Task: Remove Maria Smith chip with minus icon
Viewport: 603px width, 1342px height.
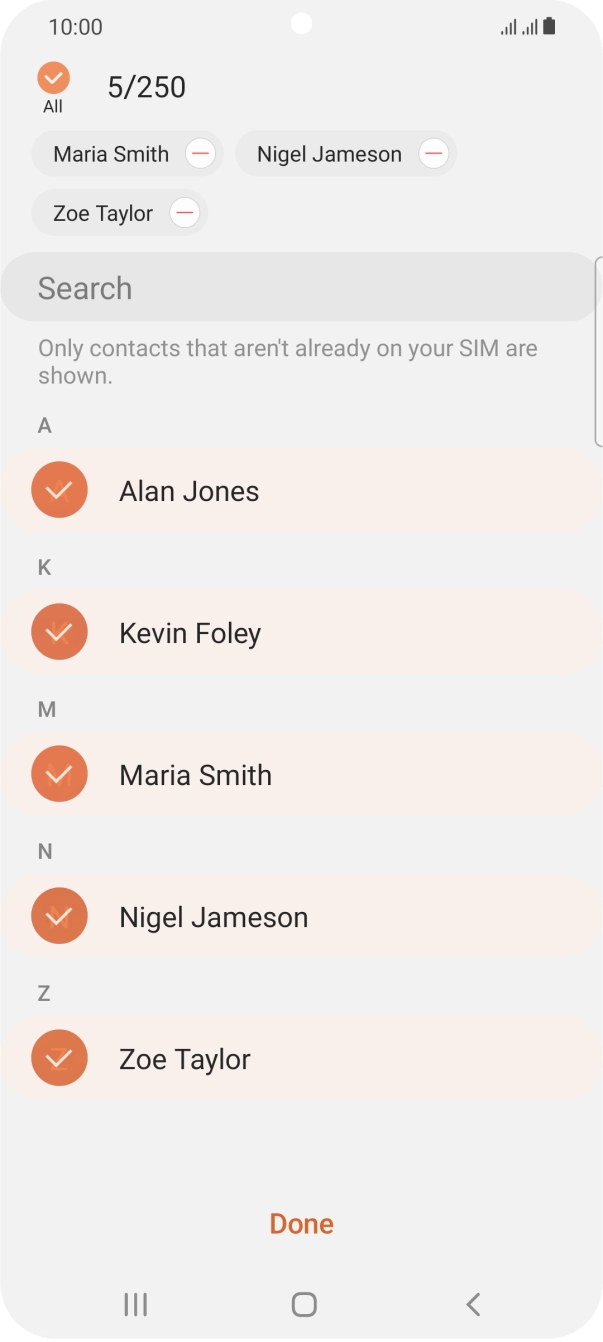Action: [x=200, y=154]
